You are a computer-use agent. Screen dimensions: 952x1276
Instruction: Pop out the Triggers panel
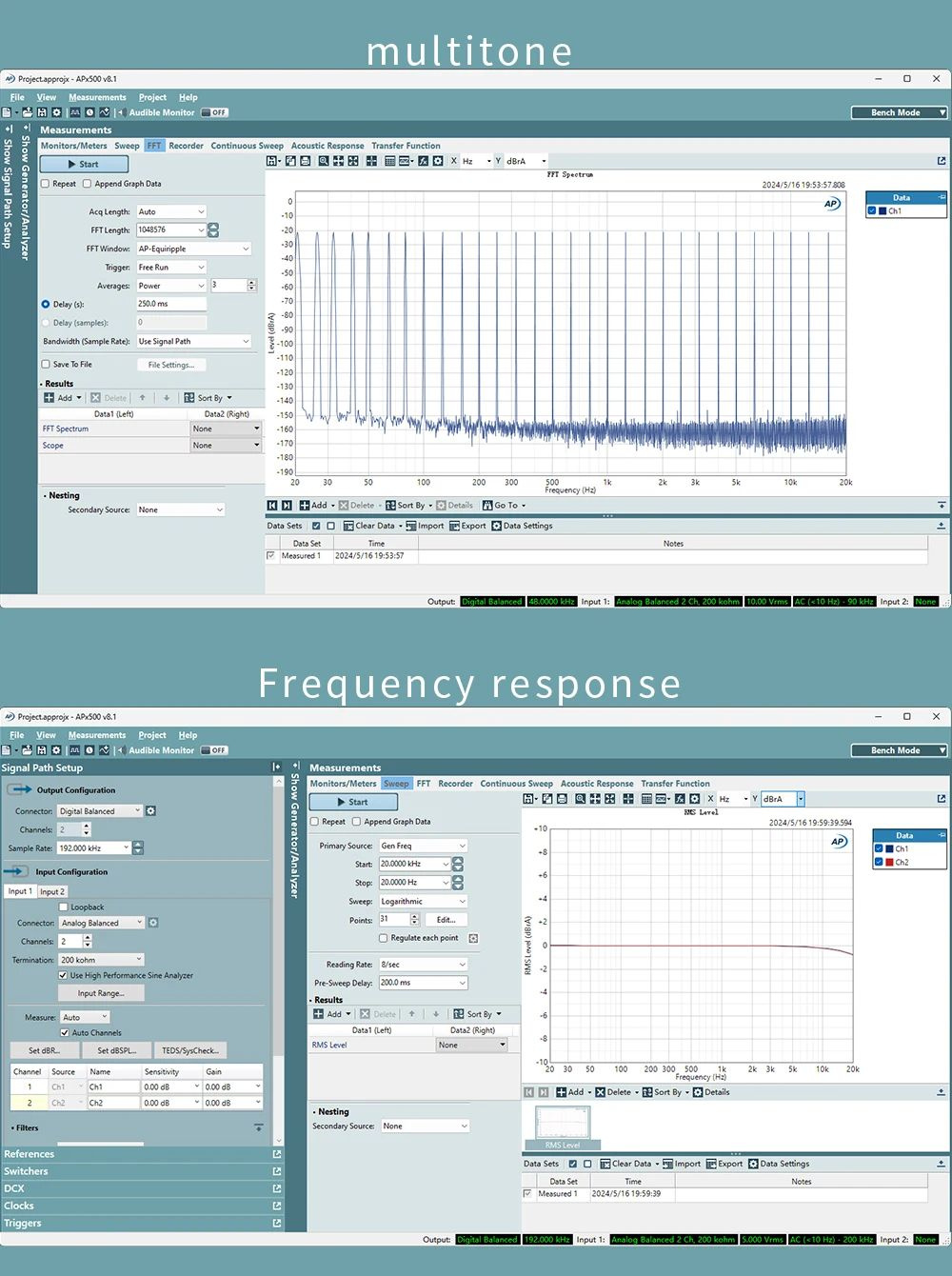pyautogui.click(x=277, y=1223)
